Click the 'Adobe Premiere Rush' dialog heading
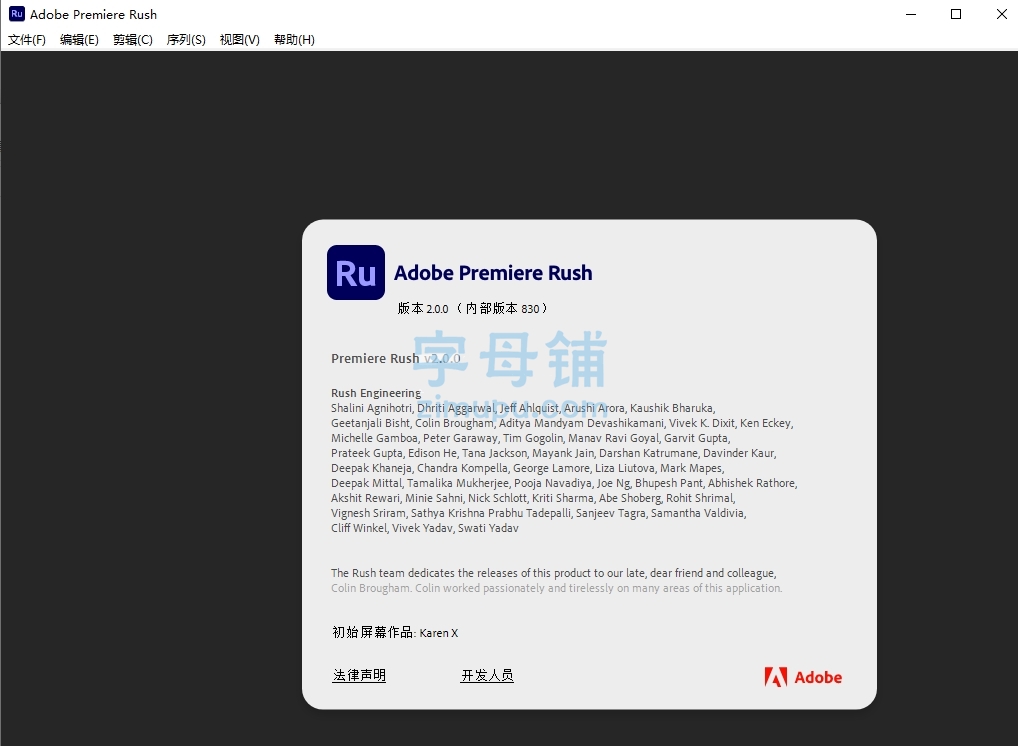The height and width of the screenshot is (746, 1018). pos(493,273)
